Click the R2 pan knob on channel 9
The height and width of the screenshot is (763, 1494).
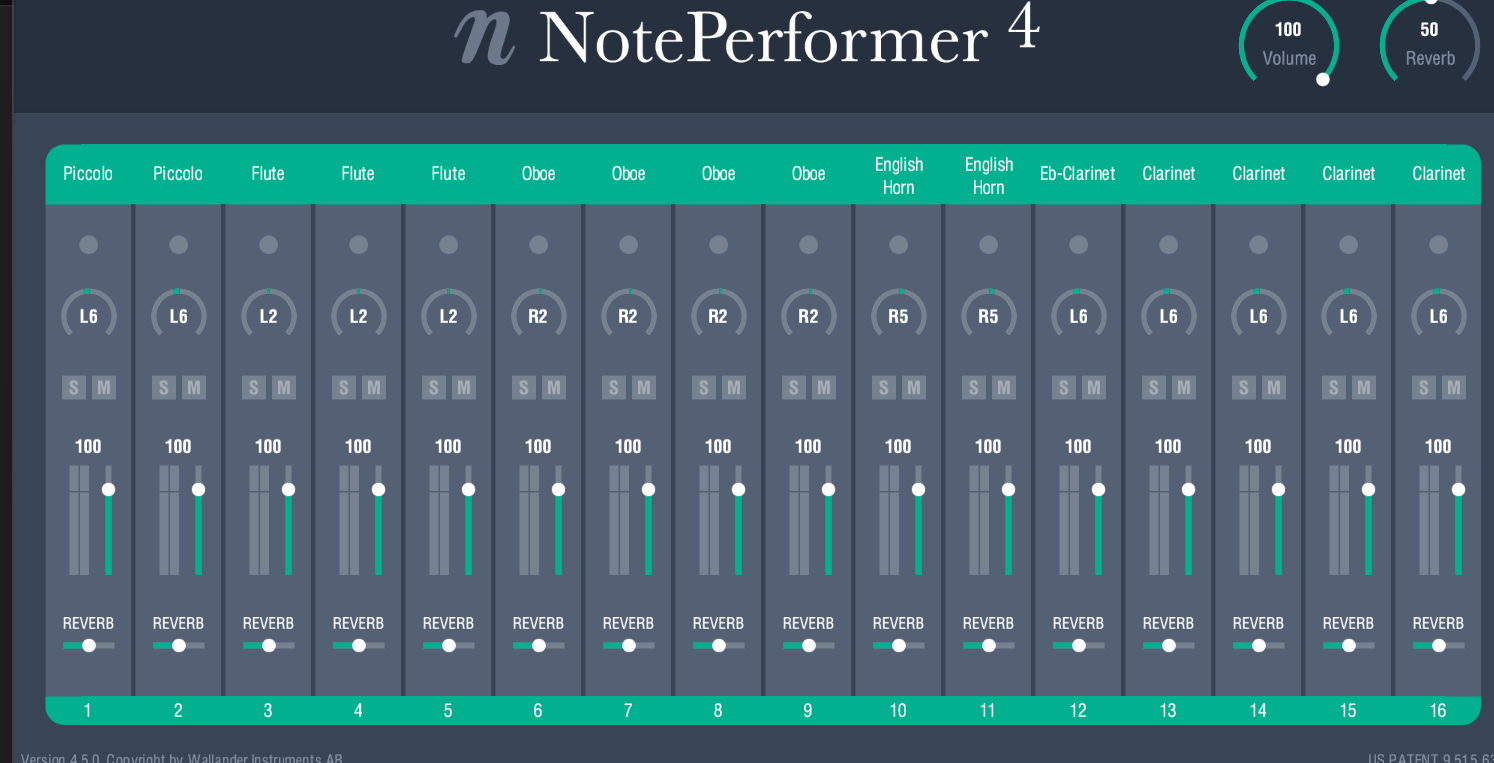click(x=809, y=315)
